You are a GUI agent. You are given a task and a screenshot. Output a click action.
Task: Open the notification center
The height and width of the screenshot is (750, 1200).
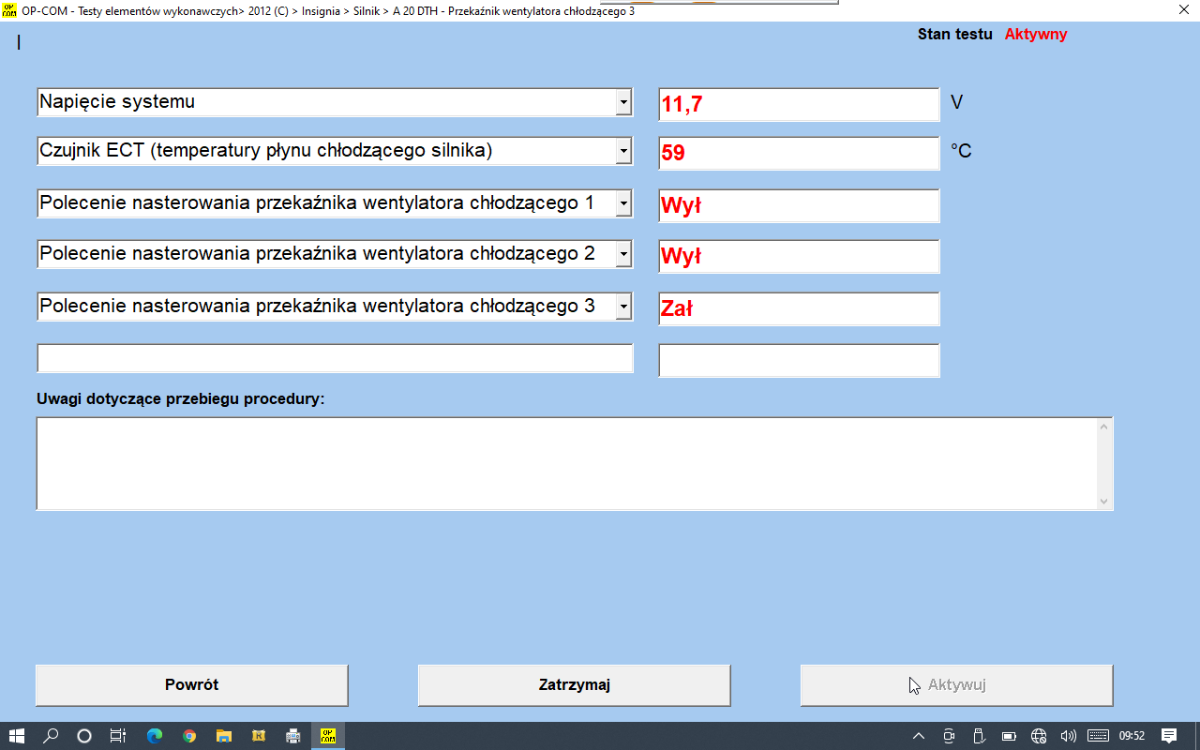[x=1169, y=736]
